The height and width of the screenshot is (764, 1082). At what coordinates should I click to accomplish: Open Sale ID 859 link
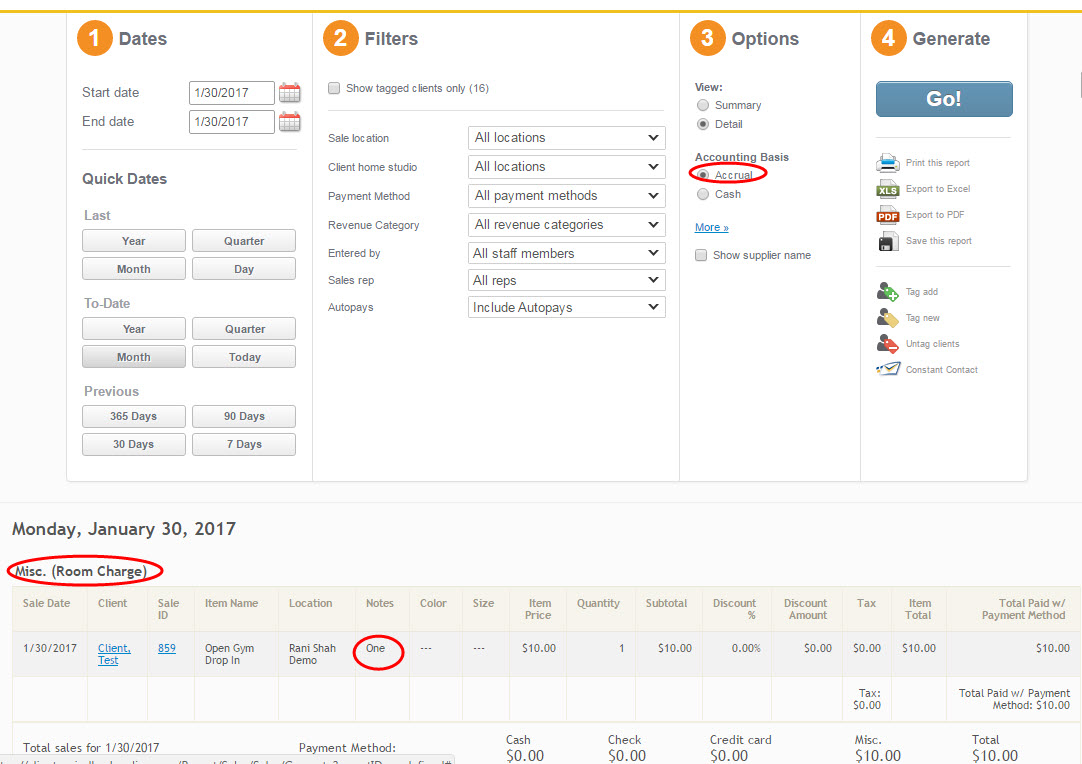(x=167, y=648)
